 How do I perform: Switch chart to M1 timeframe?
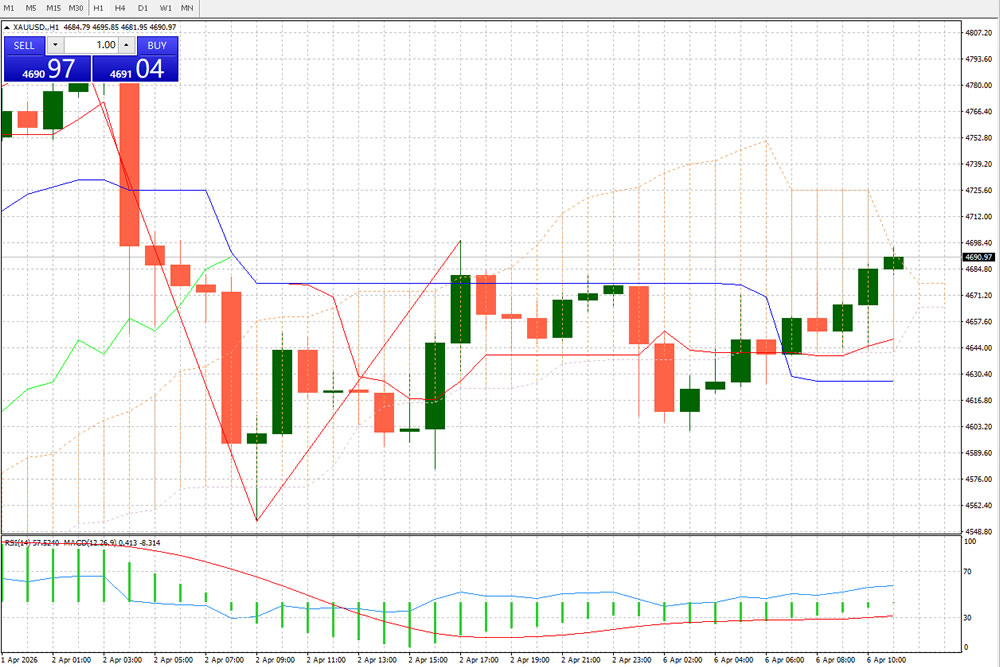click(x=10, y=8)
